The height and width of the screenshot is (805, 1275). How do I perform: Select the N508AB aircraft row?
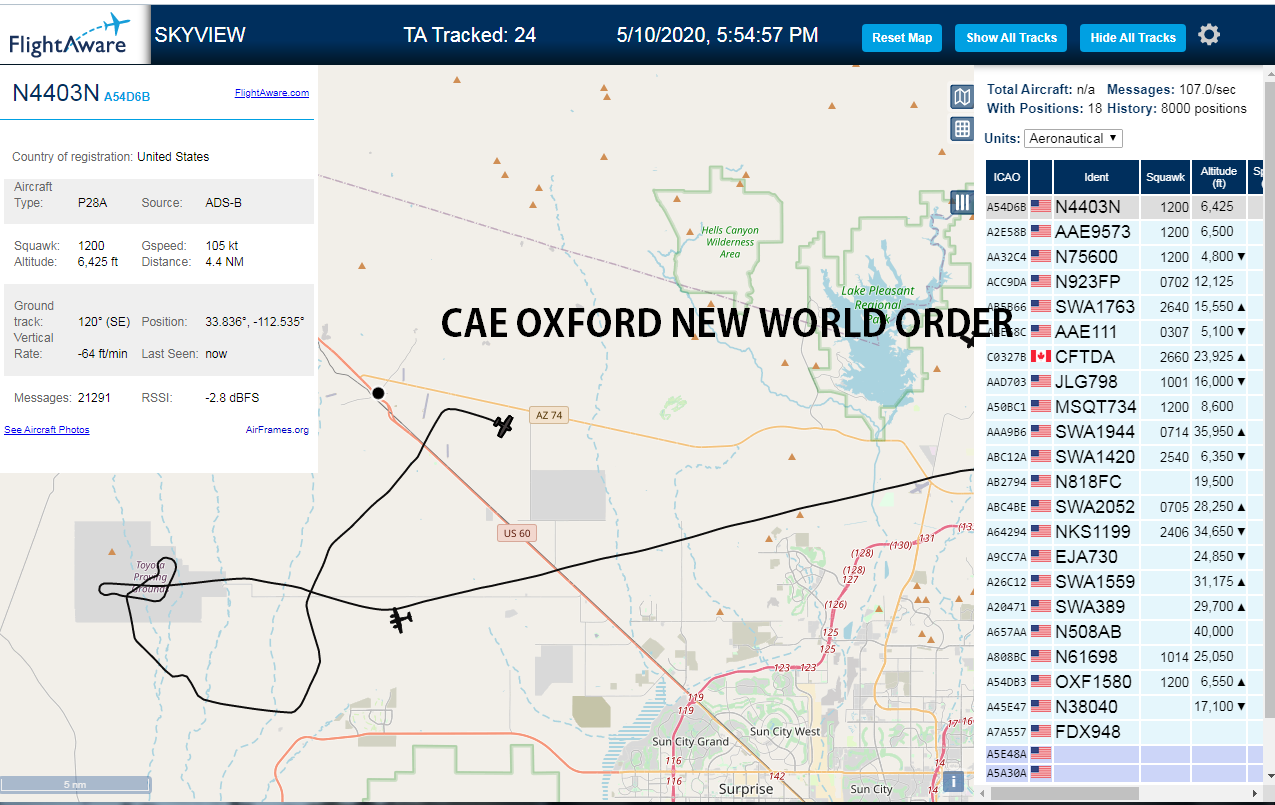click(x=1123, y=632)
